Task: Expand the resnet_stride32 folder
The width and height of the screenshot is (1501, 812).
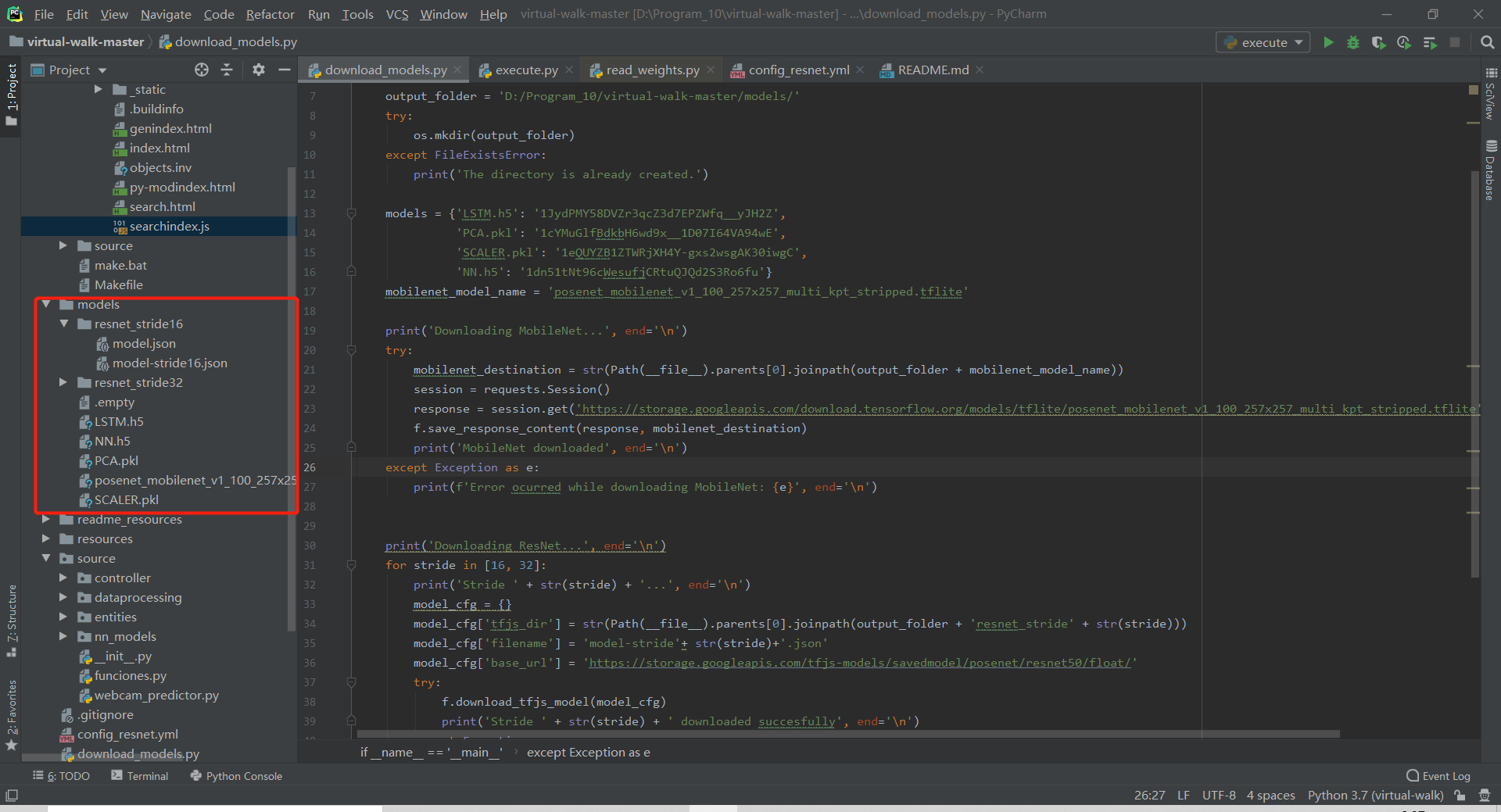Action: pyautogui.click(x=63, y=382)
